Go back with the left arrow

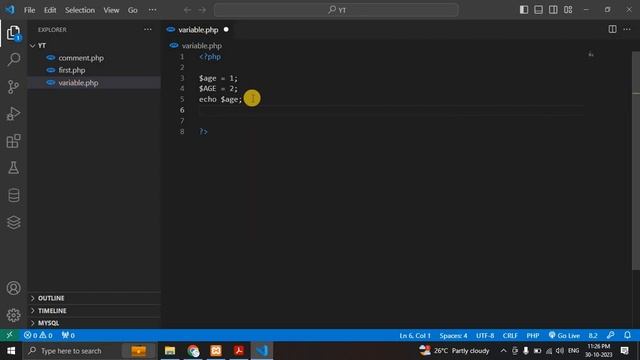pyautogui.click(x=187, y=10)
